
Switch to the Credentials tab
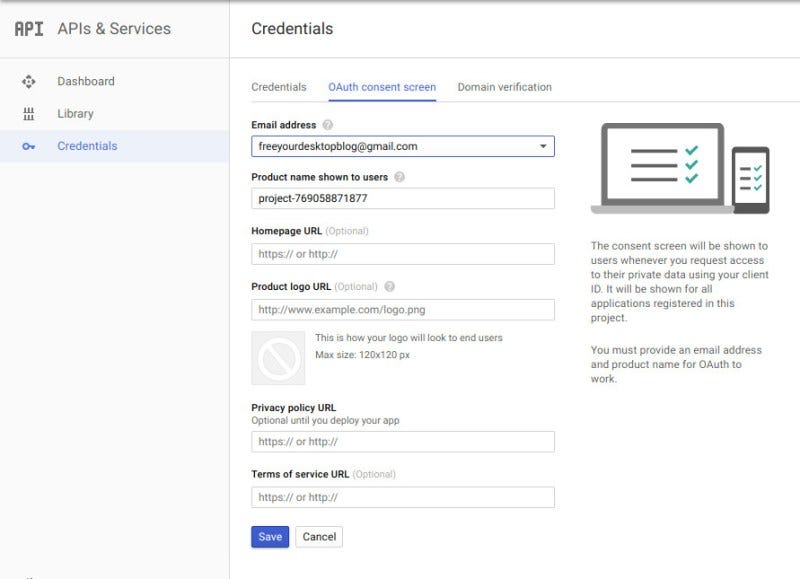[279, 87]
